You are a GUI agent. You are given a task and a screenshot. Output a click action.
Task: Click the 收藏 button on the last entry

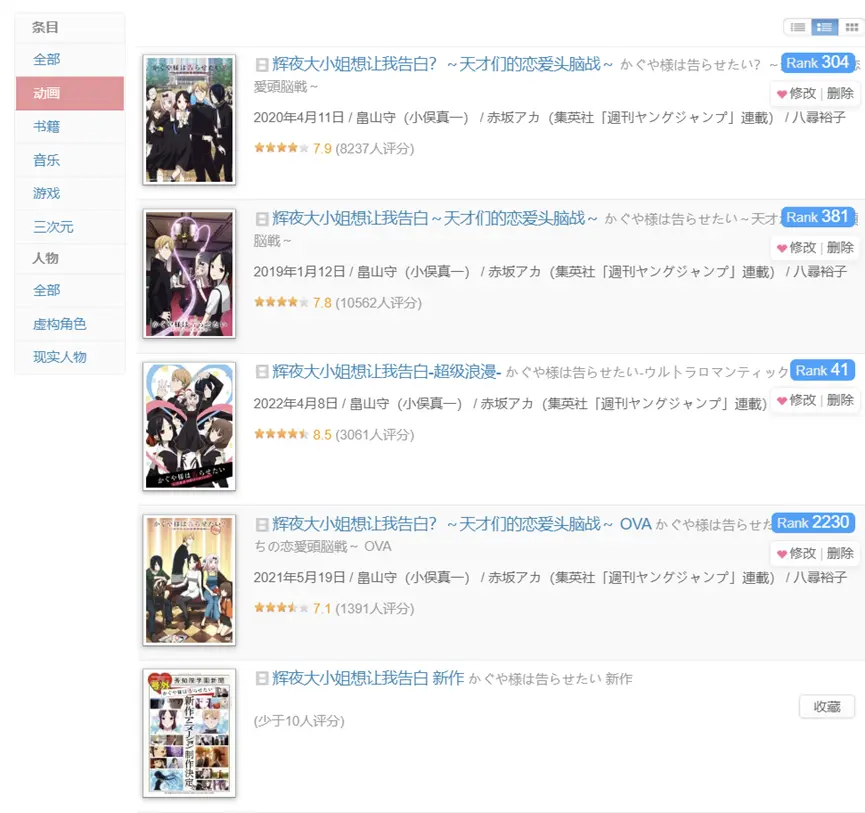[826, 707]
